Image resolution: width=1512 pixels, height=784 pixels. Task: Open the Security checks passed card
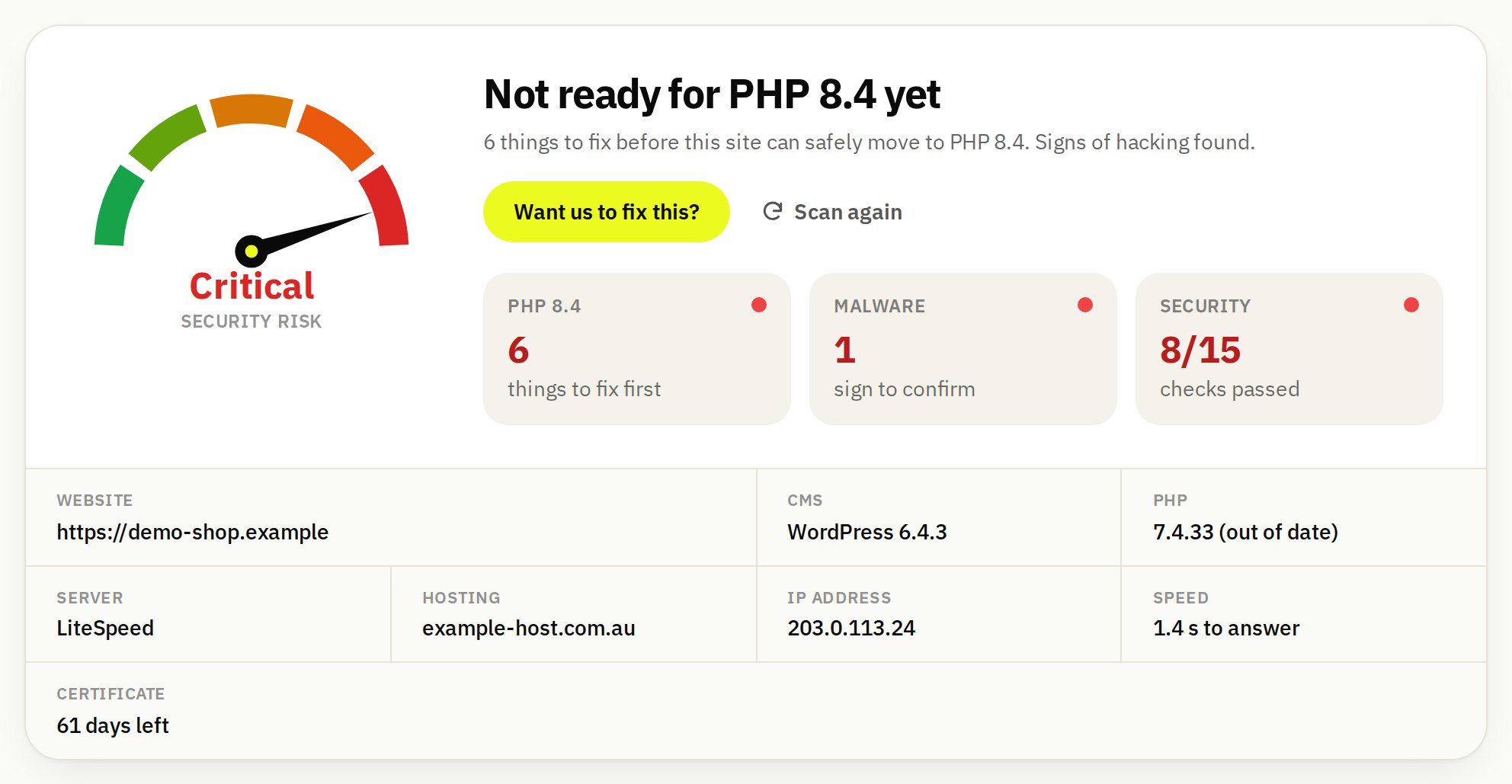click(x=1289, y=349)
